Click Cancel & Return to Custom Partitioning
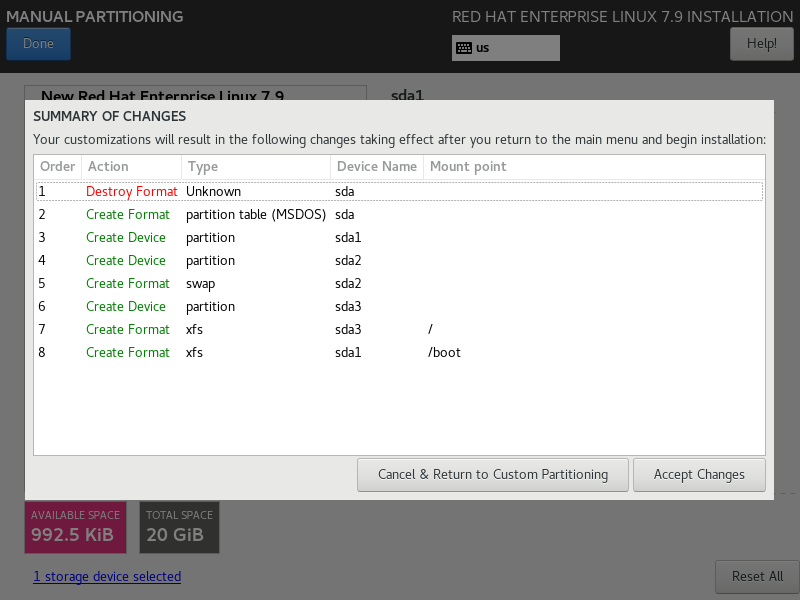Screen dimensions: 800x600 (493, 474)
